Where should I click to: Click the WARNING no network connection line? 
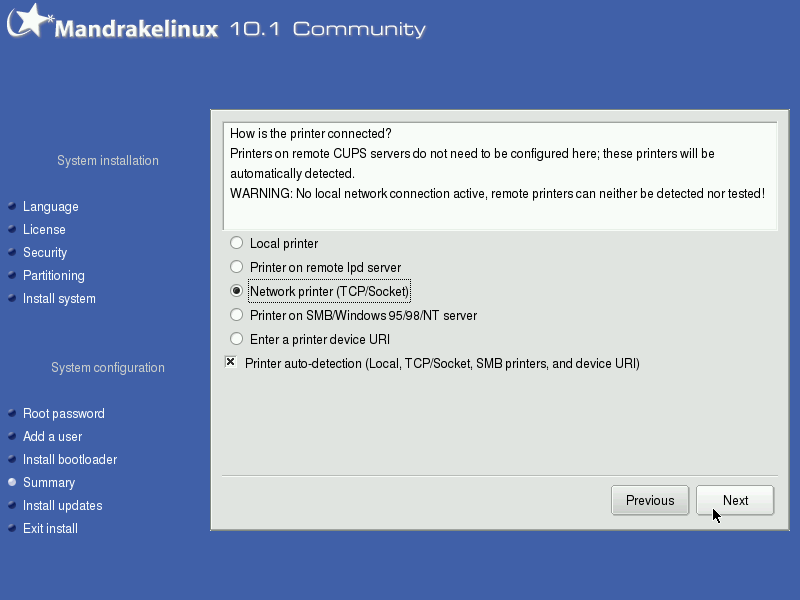pyautogui.click(x=497, y=193)
